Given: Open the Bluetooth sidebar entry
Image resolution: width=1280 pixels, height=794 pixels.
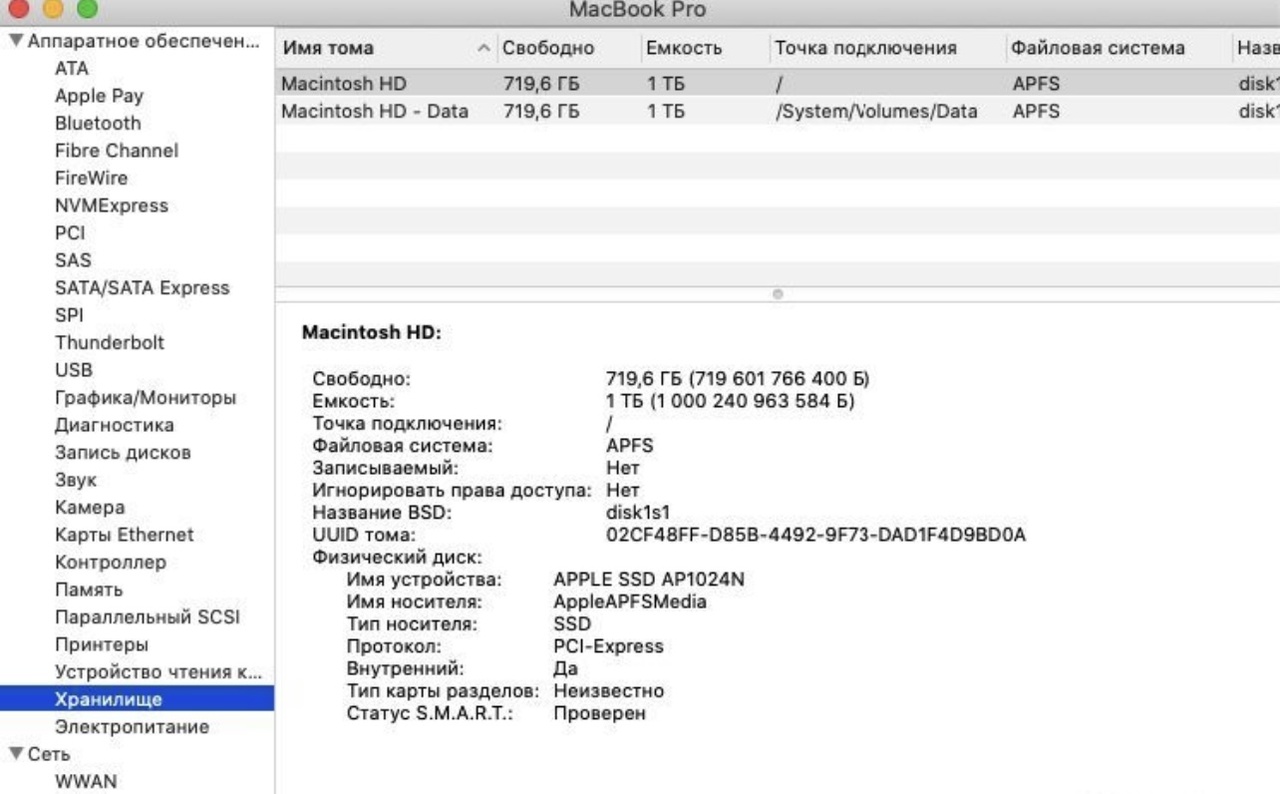Looking at the screenshot, I should 98,123.
